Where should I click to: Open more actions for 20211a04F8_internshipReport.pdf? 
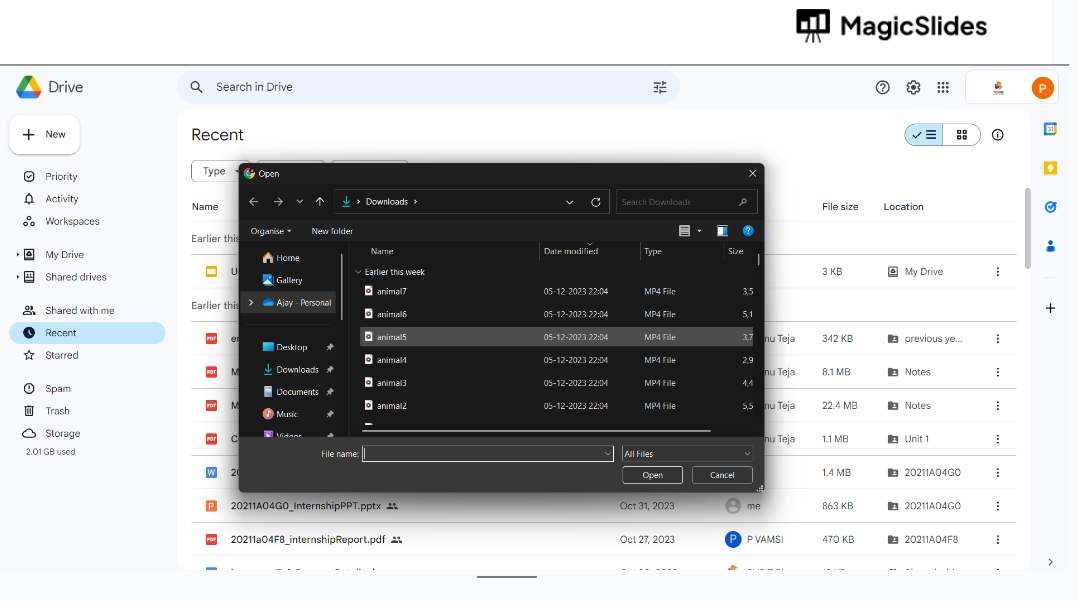998,540
